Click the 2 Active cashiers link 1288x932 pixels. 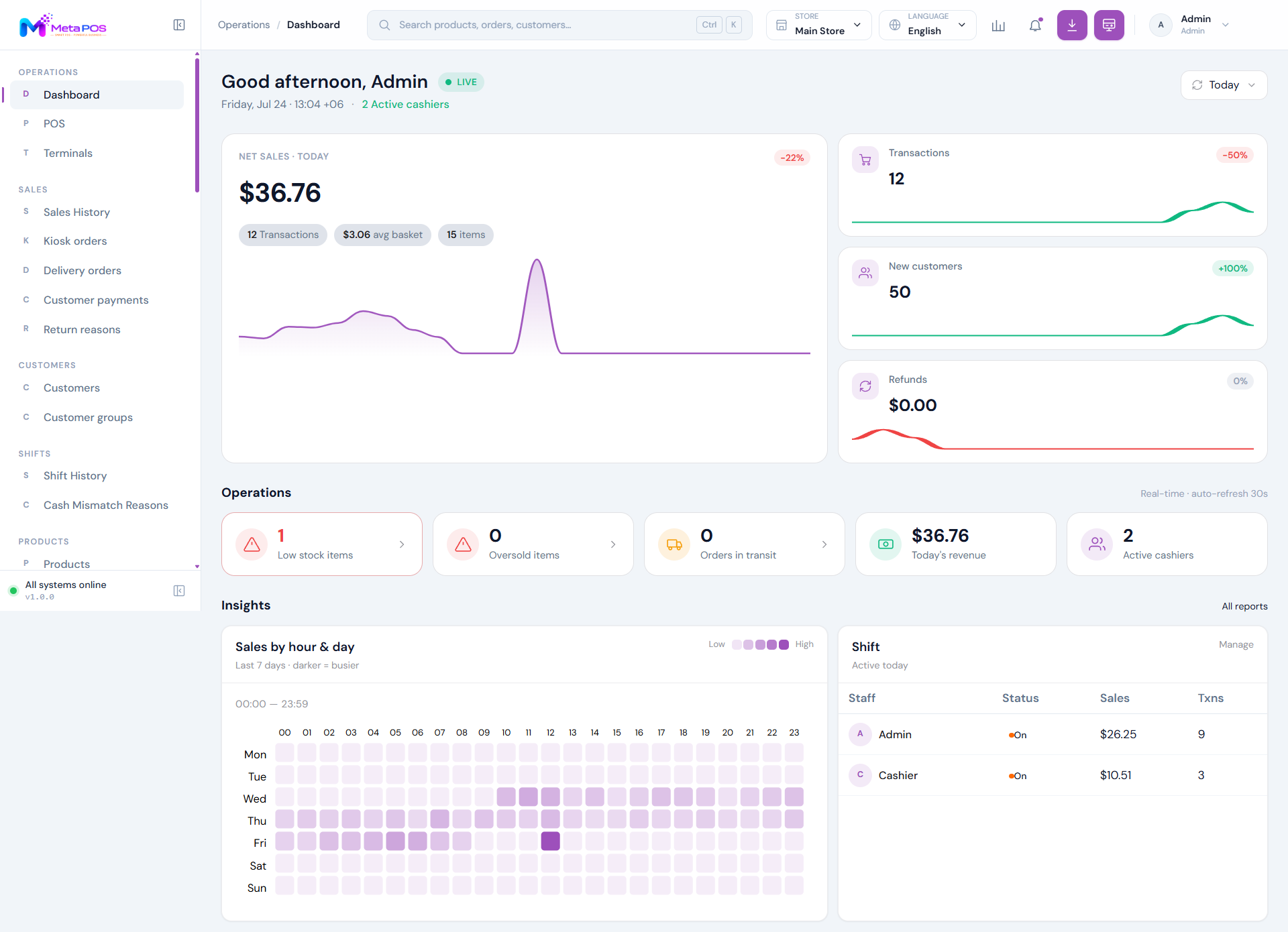(x=405, y=105)
